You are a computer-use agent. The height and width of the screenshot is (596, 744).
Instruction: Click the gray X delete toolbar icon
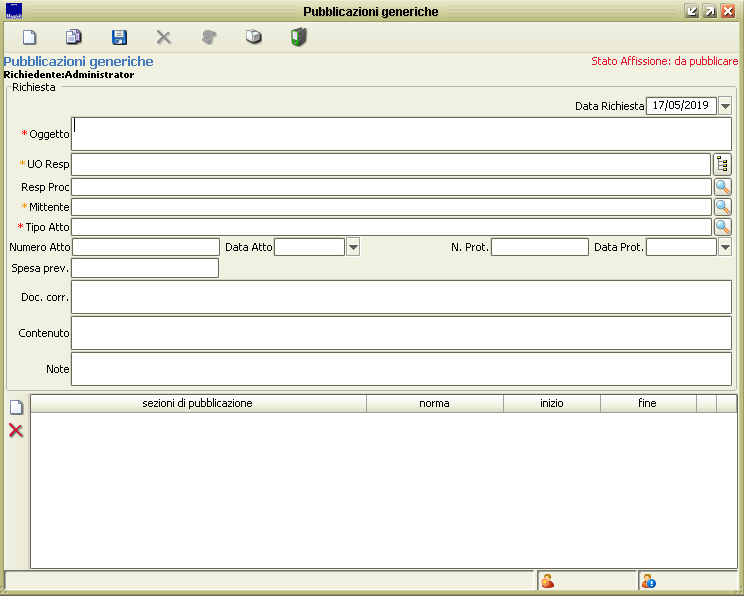(164, 37)
